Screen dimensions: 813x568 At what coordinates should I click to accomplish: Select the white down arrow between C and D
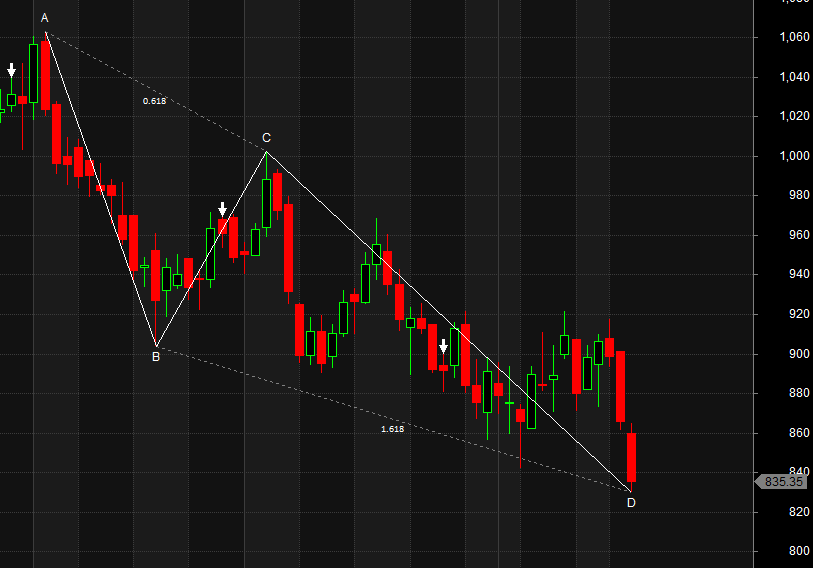(x=443, y=346)
